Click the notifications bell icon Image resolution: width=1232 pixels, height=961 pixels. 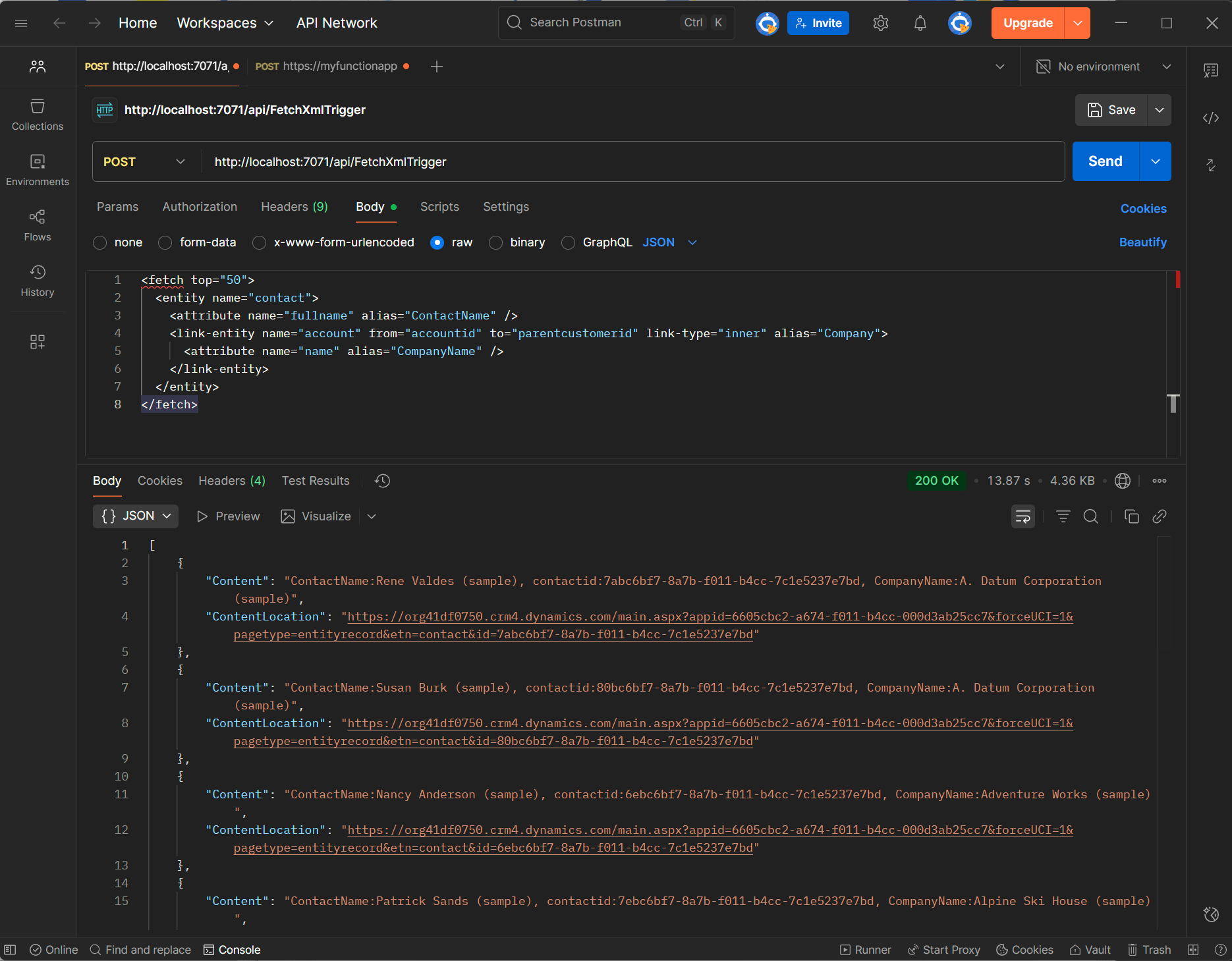pyautogui.click(x=920, y=23)
